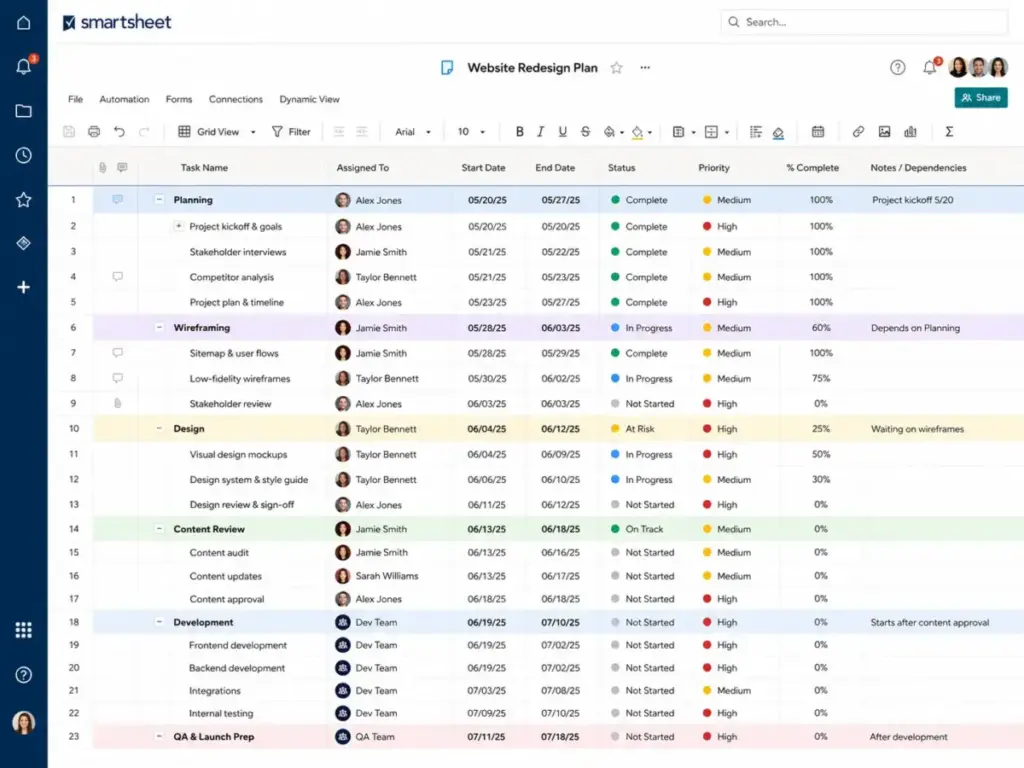Click the top-right Help icon
1024x768 pixels.
point(898,67)
